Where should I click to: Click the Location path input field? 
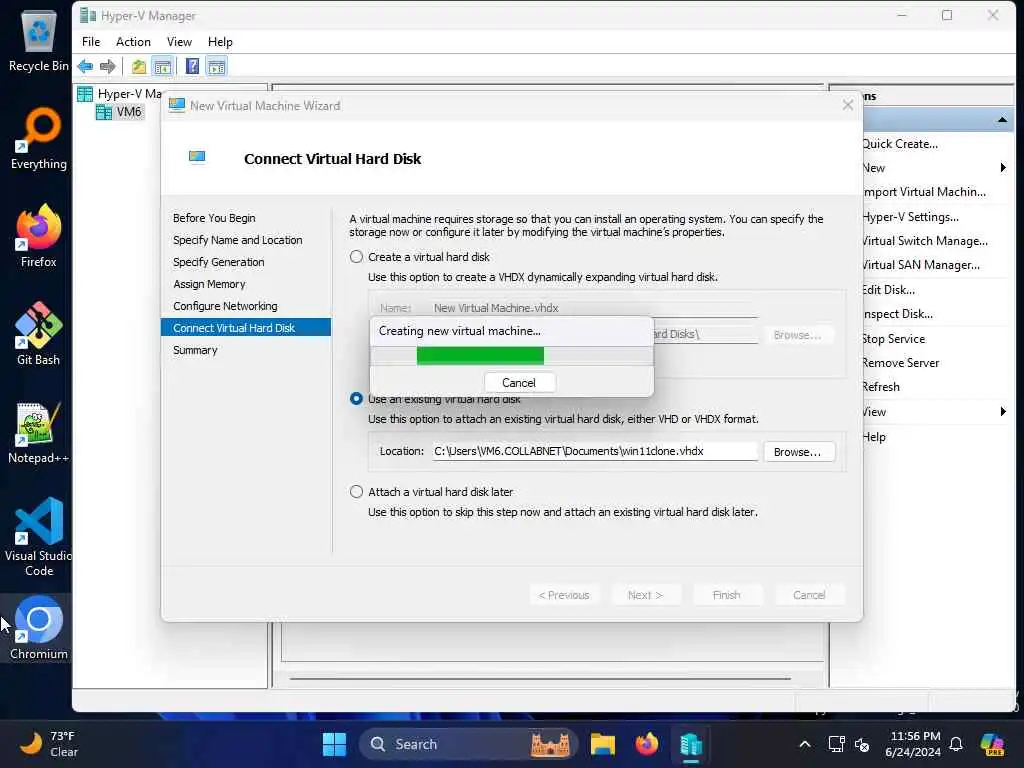click(x=595, y=451)
